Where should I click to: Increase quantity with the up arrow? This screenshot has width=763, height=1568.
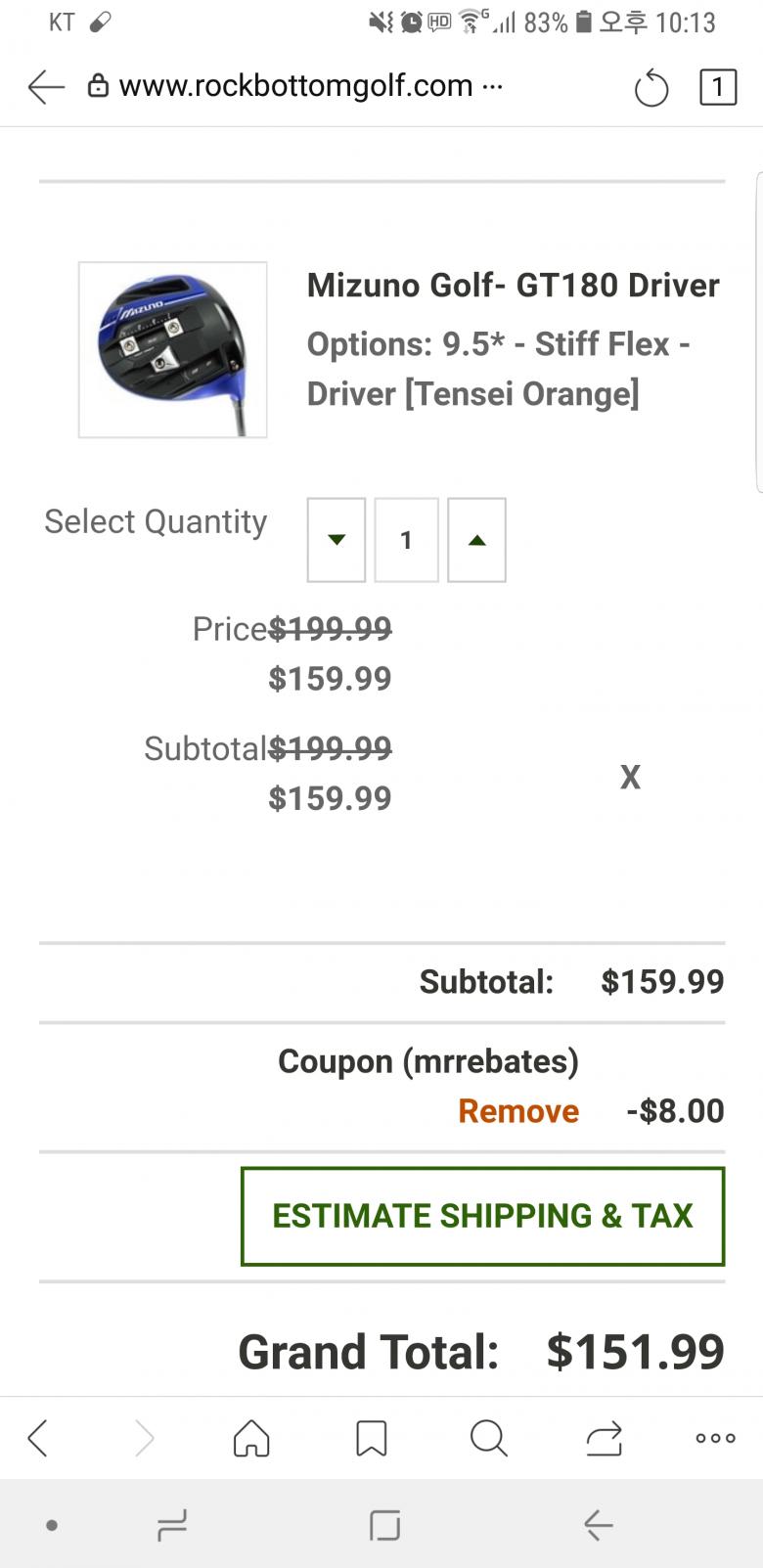click(x=476, y=540)
